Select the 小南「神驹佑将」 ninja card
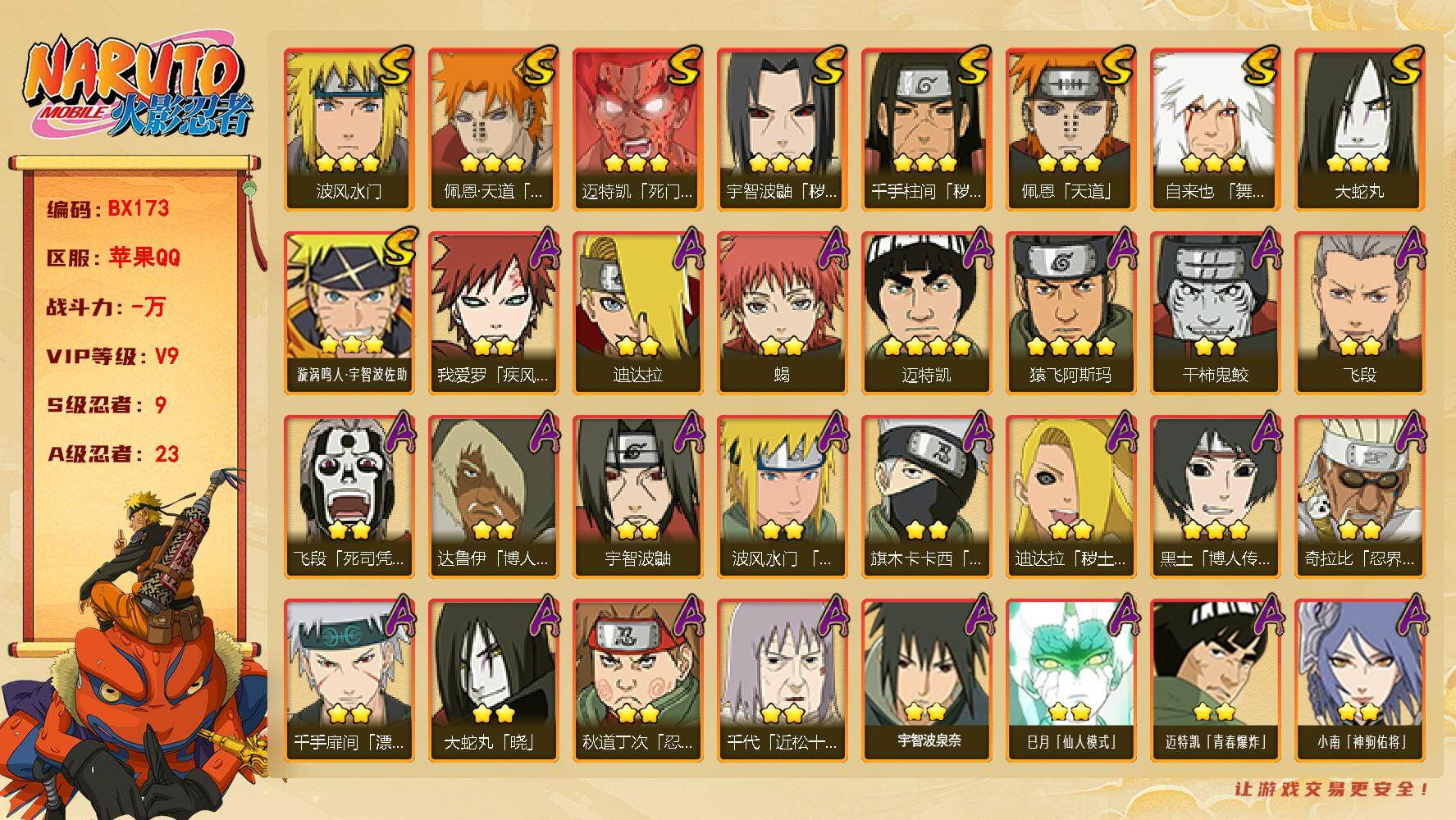The height and width of the screenshot is (820, 1456). coord(1359,681)
